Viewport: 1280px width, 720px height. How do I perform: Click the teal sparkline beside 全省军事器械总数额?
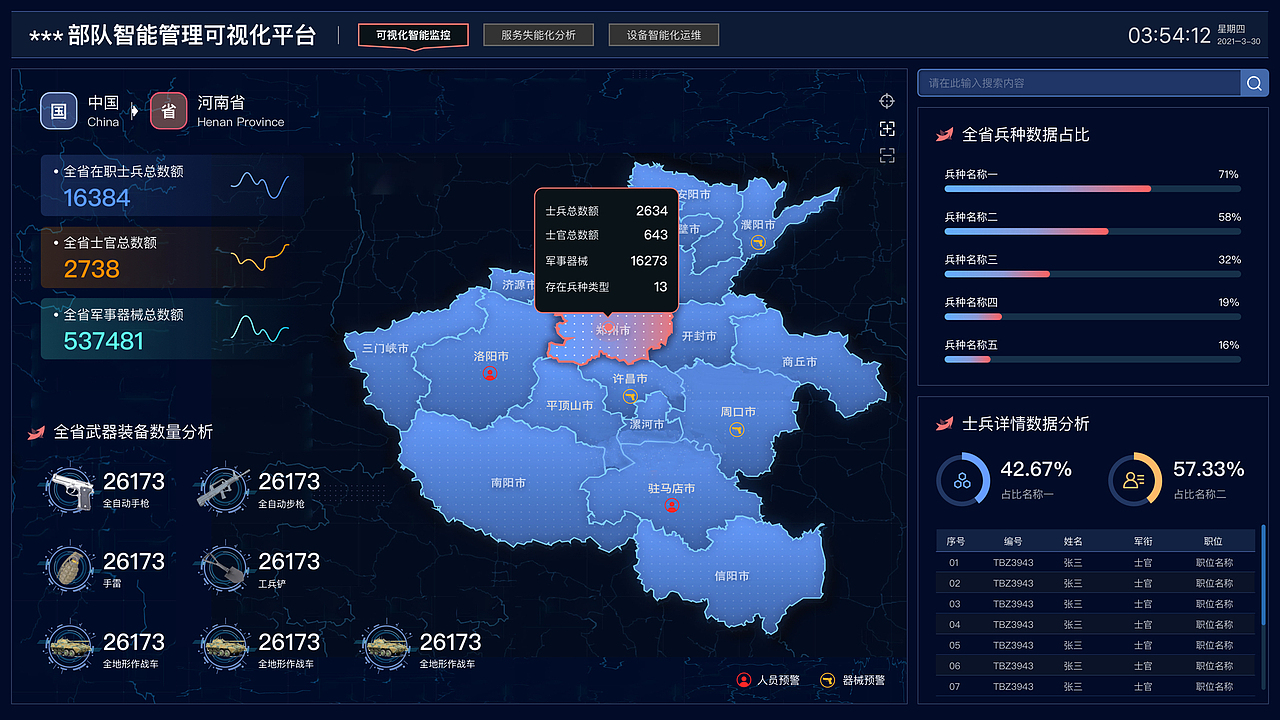260,328
